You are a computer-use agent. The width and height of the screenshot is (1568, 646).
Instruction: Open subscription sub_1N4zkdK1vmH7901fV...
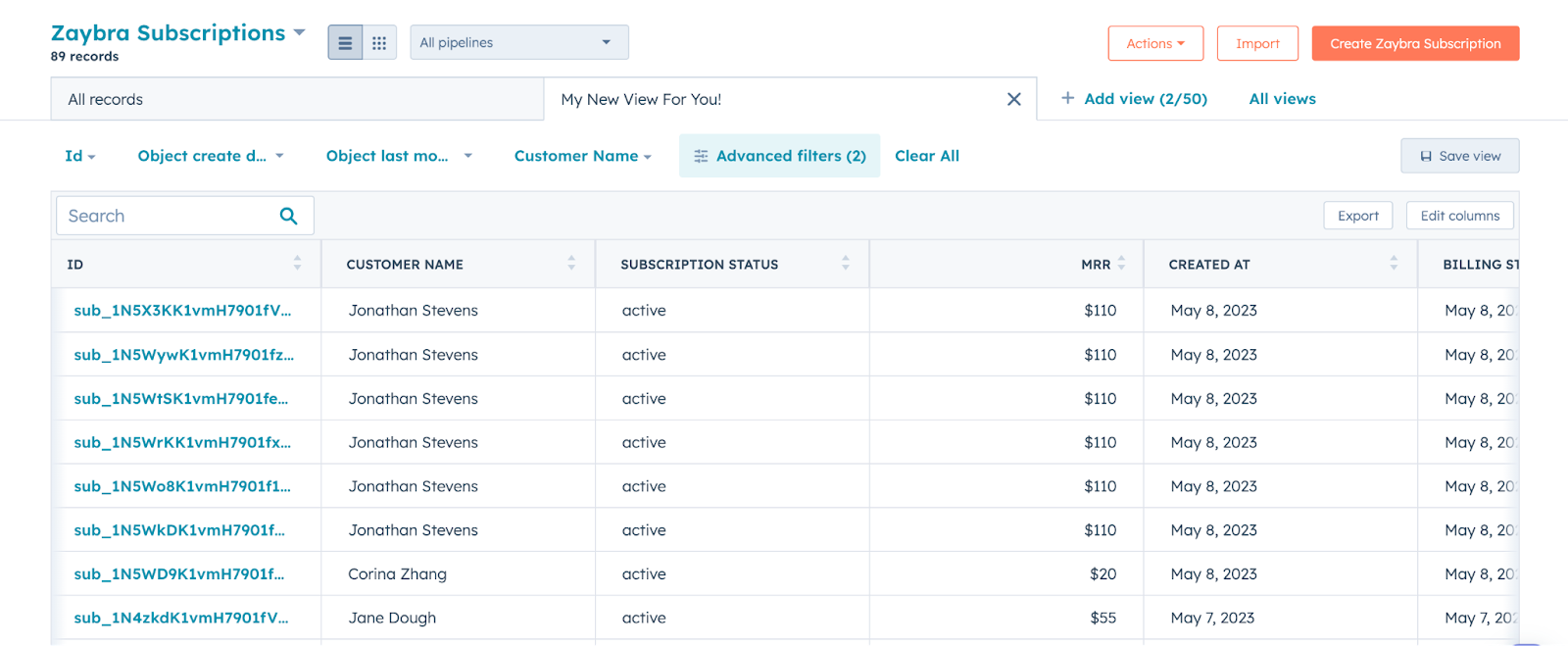pos(181,618)
